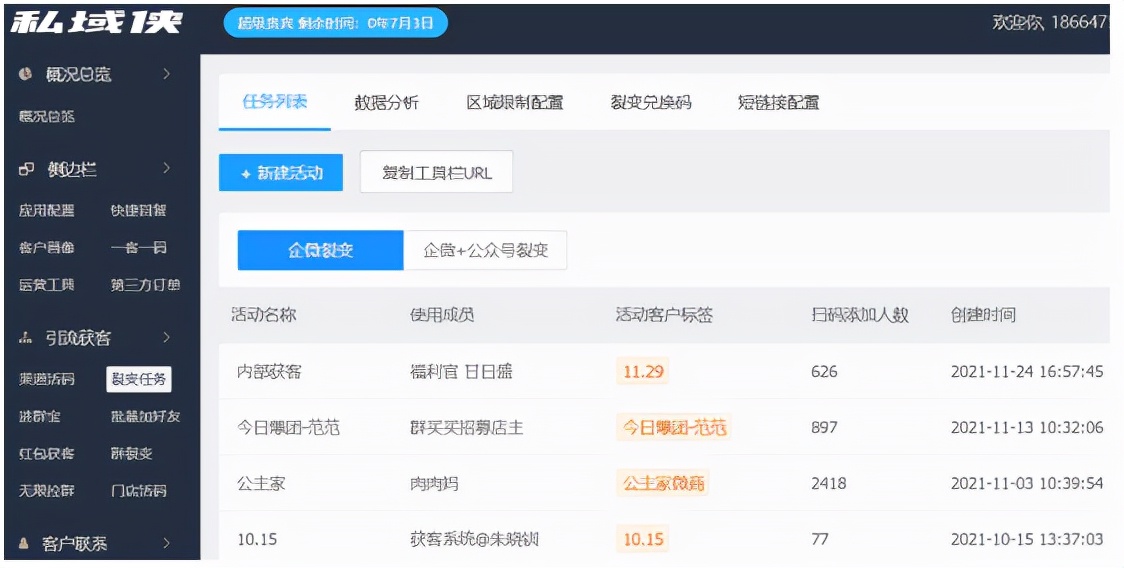Open 应用配置 in the sidebar
This screenshot has width=1124, height=568.
[x=47, y=210]
